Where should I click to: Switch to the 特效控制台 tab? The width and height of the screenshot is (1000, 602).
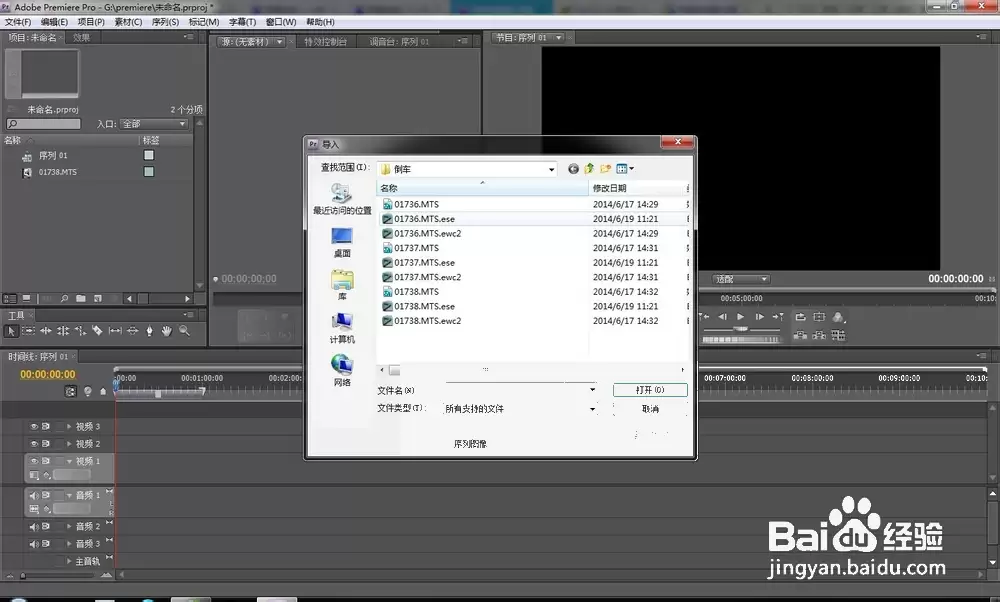[x=325, y=41]
